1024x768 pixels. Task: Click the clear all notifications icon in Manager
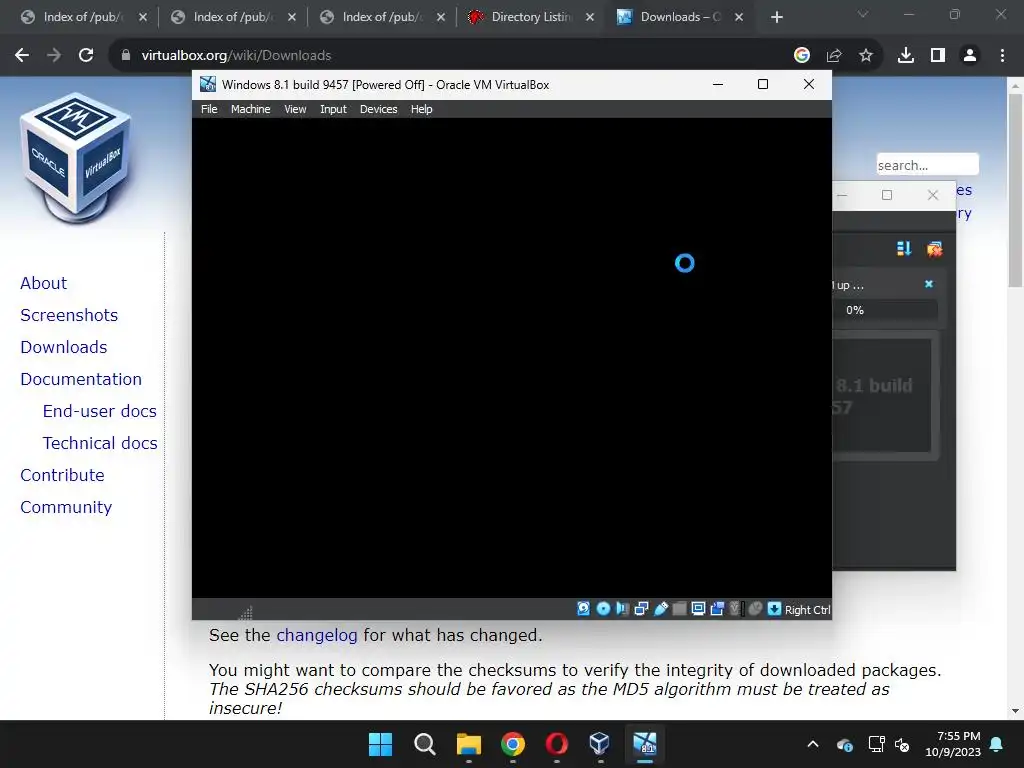(935, 249)
